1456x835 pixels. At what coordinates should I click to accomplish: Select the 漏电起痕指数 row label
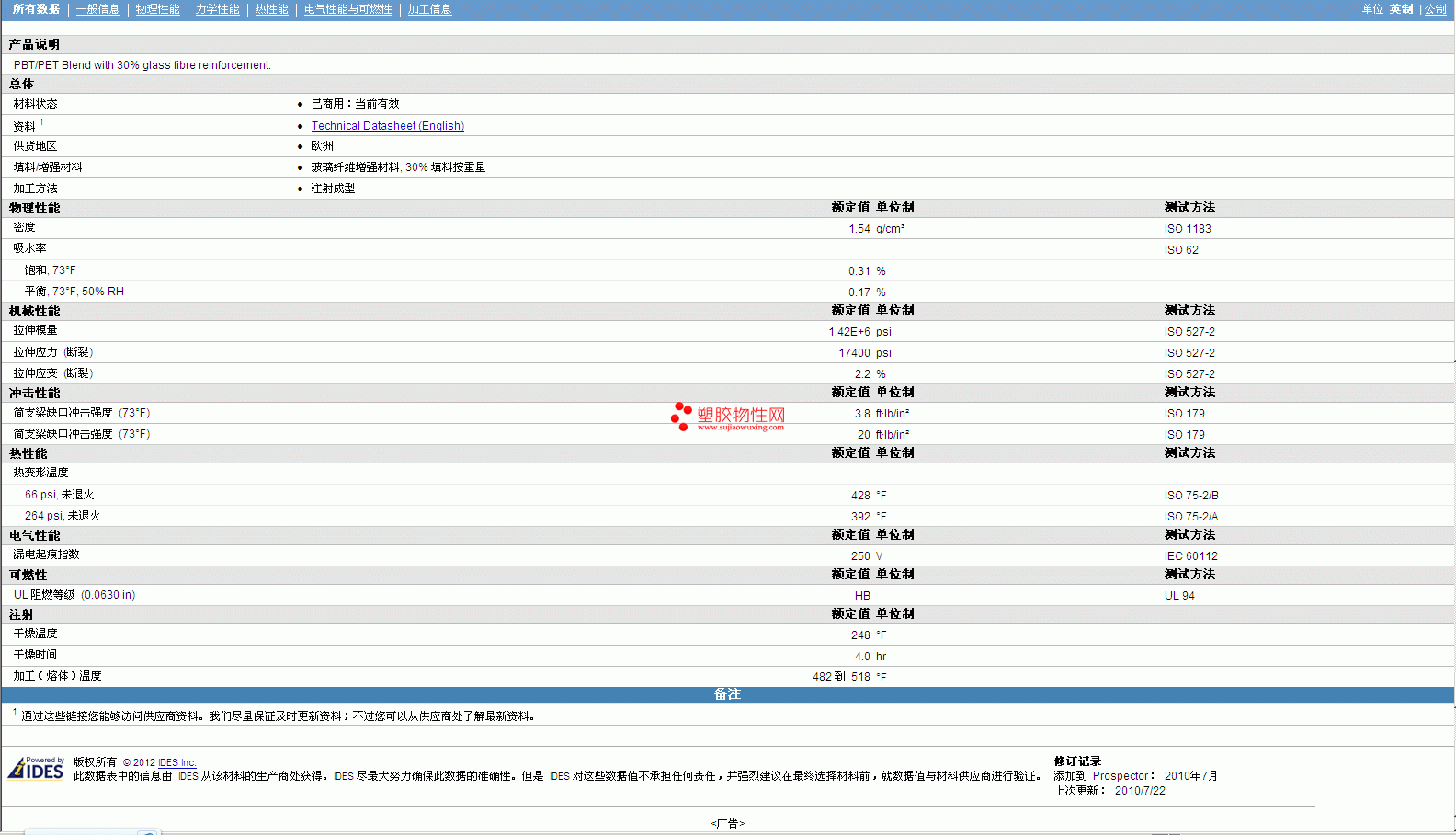[46, 555]
